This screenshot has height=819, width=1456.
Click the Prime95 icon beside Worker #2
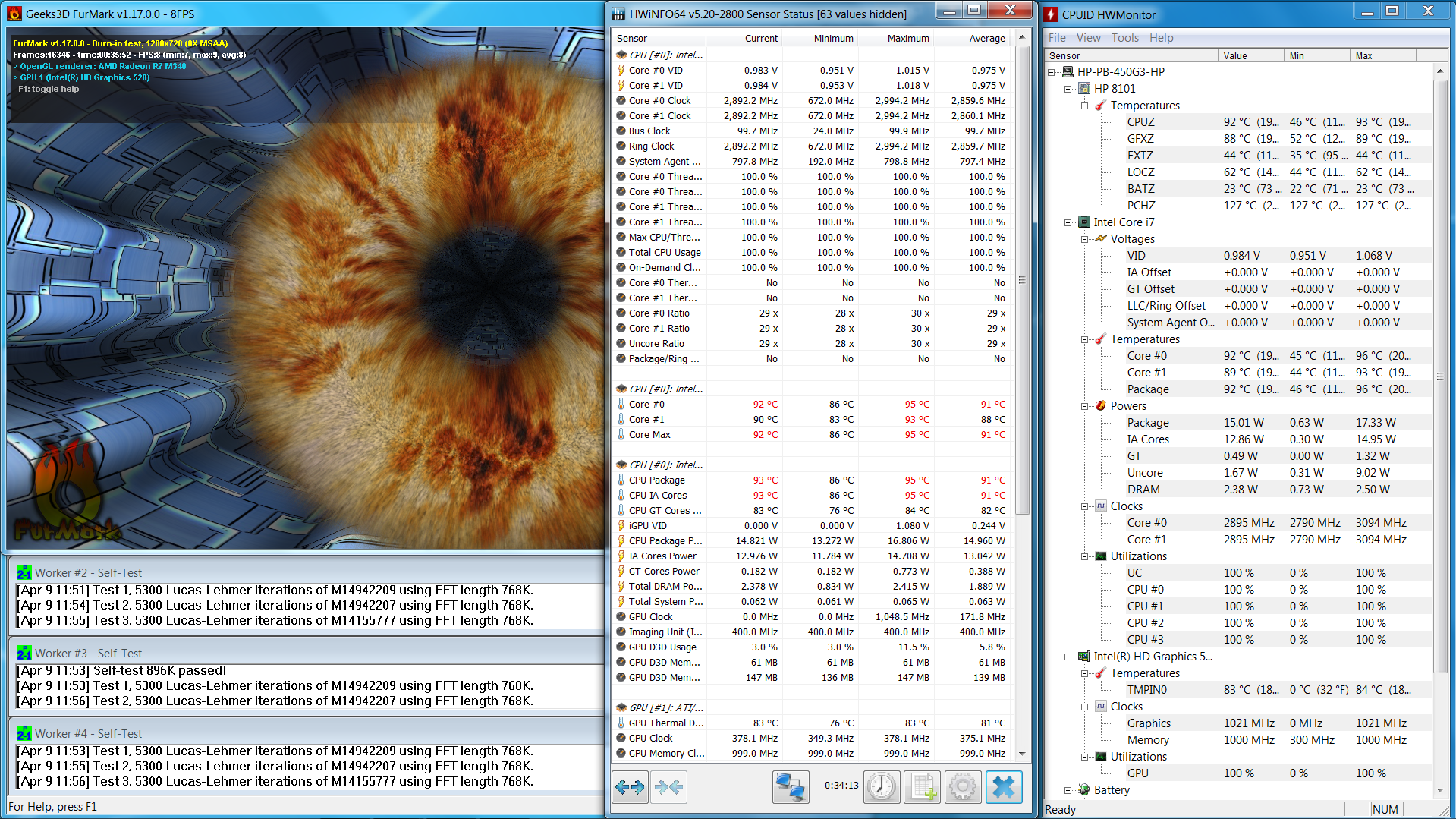point(24,572)
